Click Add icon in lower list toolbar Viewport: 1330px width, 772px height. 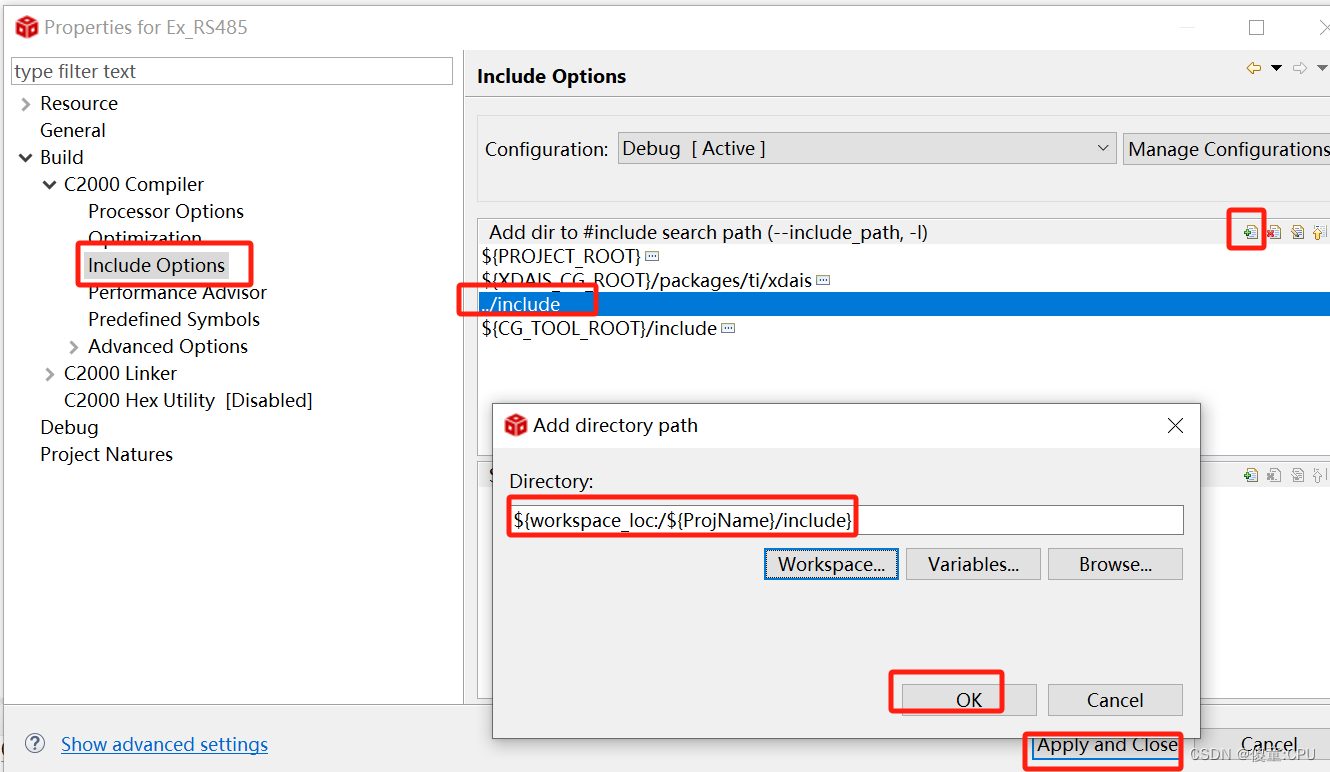(x=1251, y=475)
